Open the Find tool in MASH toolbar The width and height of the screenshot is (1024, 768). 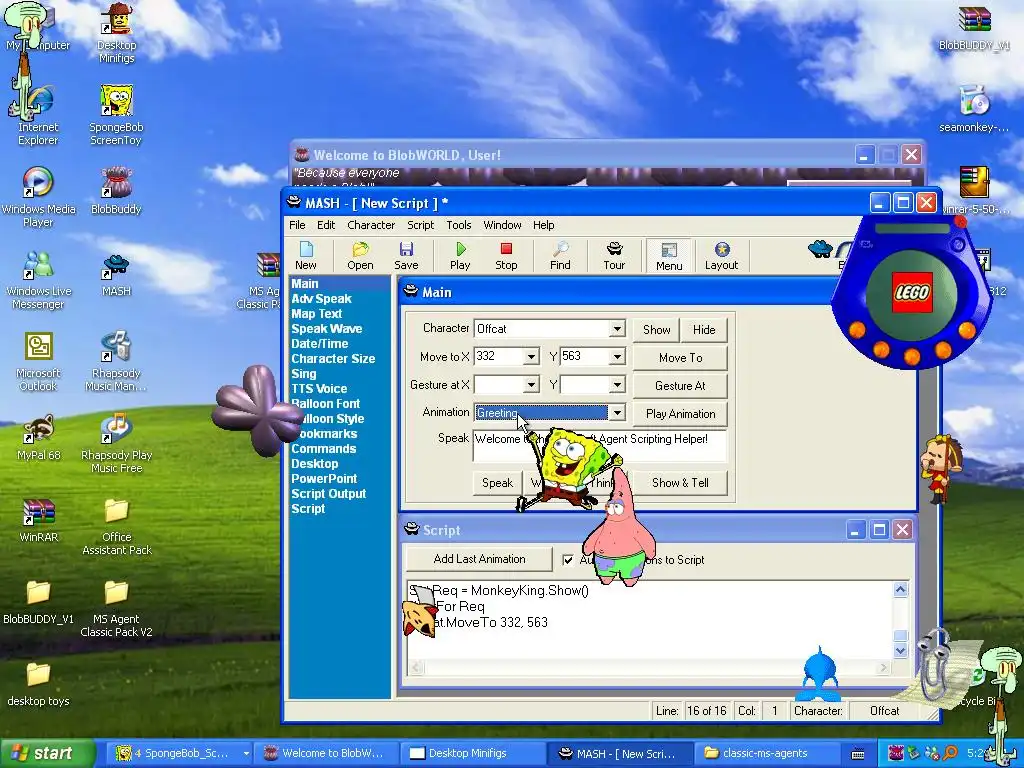[560, 255]
